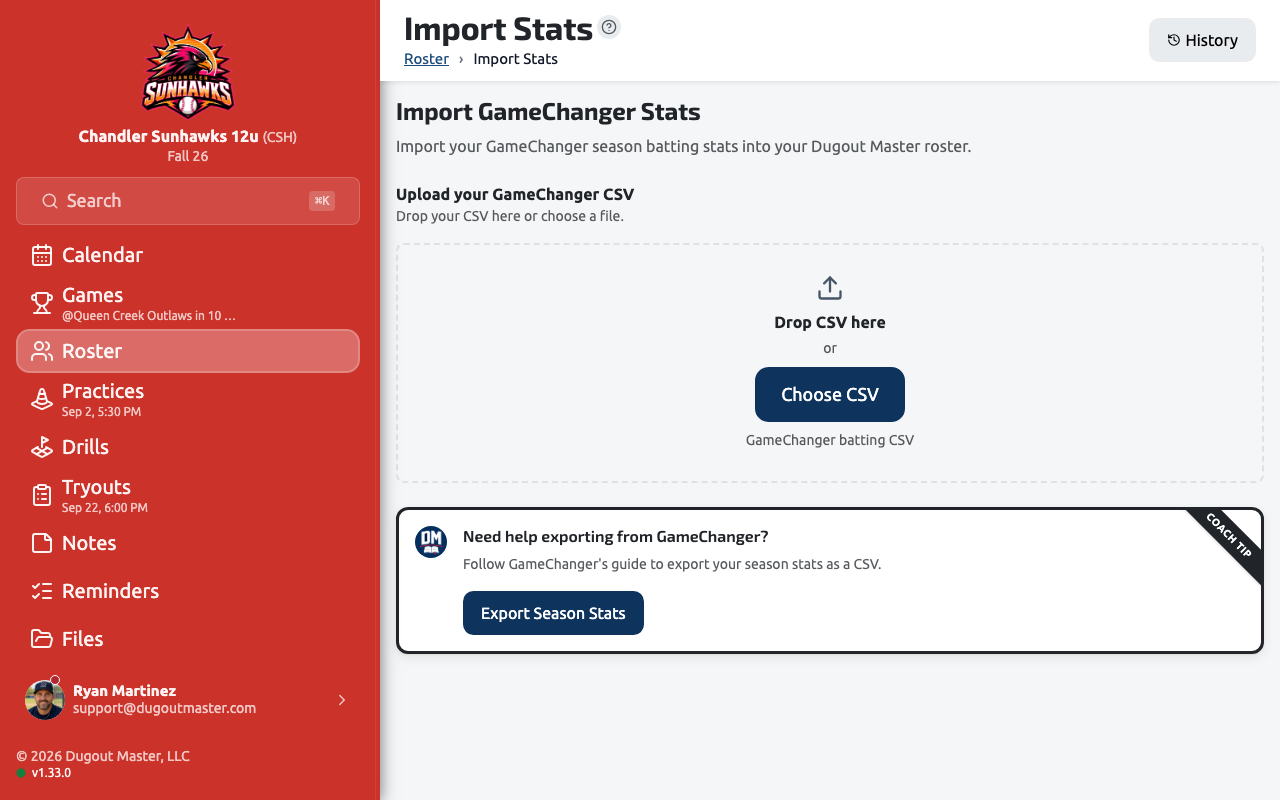Click the History button

tap(1202, 40)
